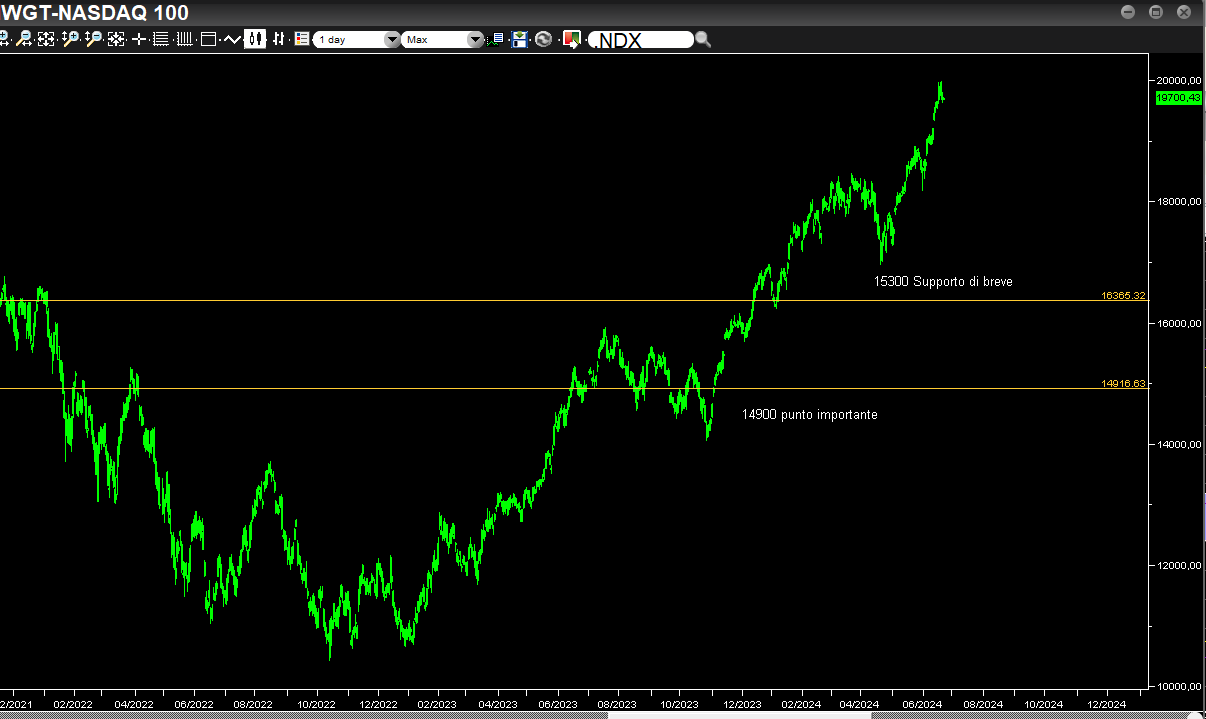Open the chart legend/properties icon
Viewport: 1206px width, 719px height.
coord(301,39)
